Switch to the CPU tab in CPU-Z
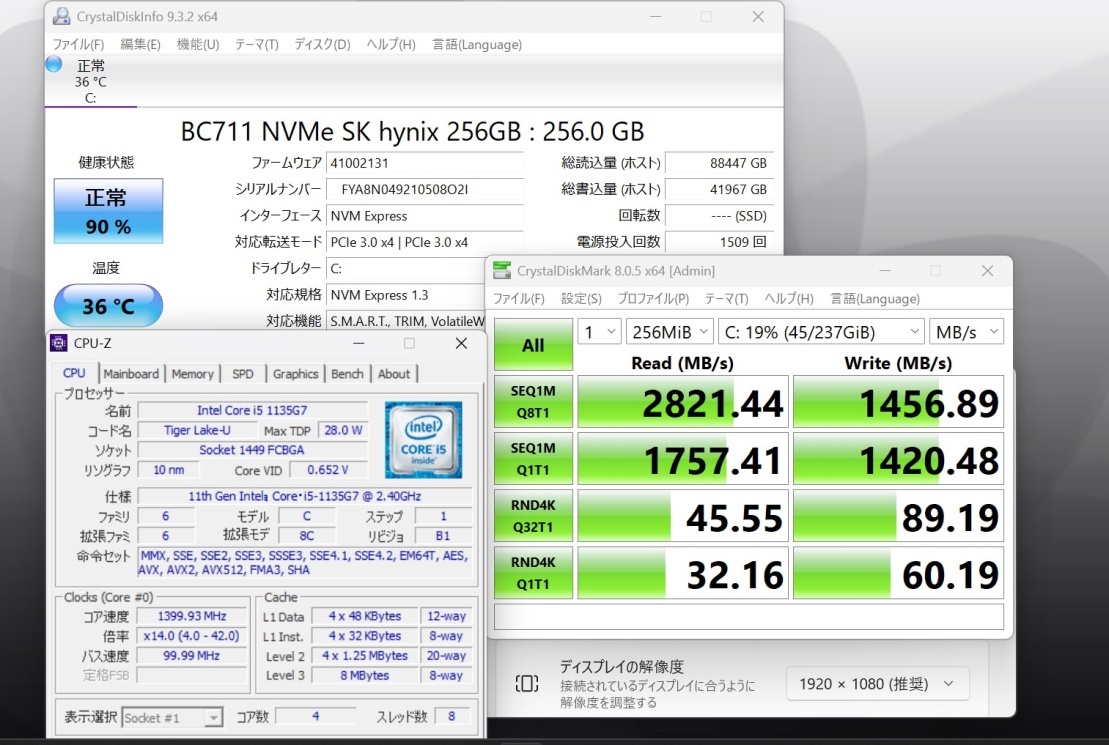The width and height of the screenshot is (1109, 745). point(74,374)
